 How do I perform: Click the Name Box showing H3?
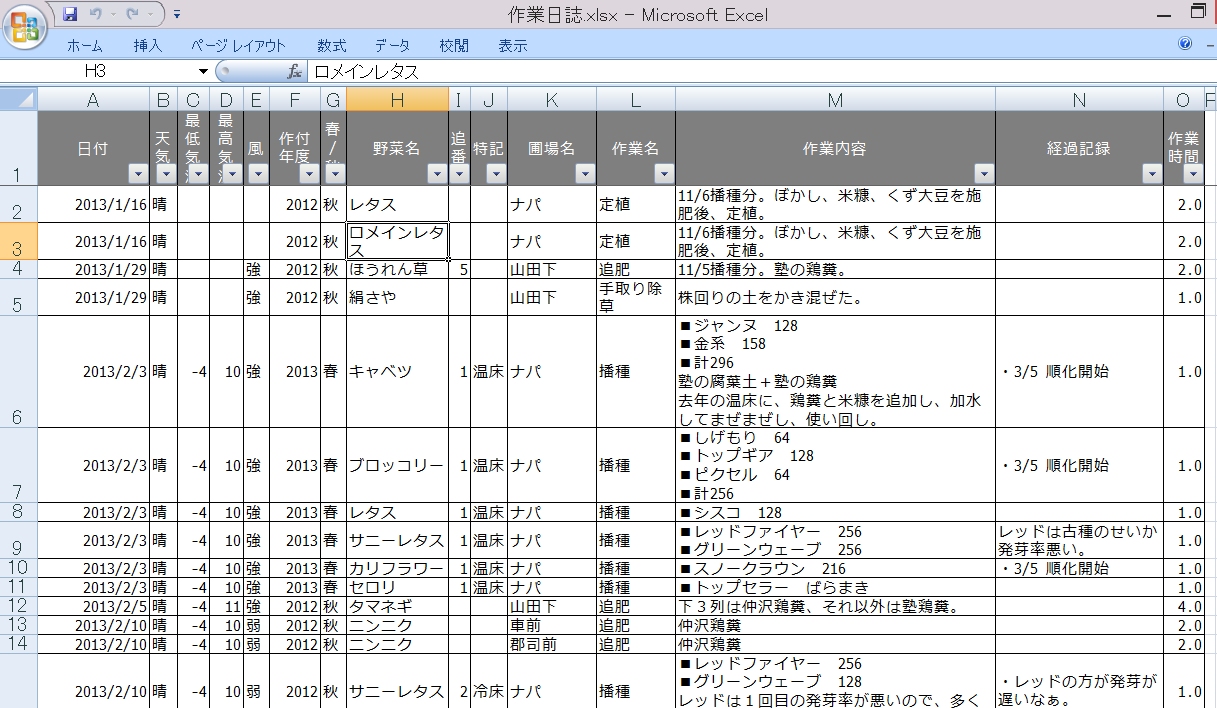96,72
